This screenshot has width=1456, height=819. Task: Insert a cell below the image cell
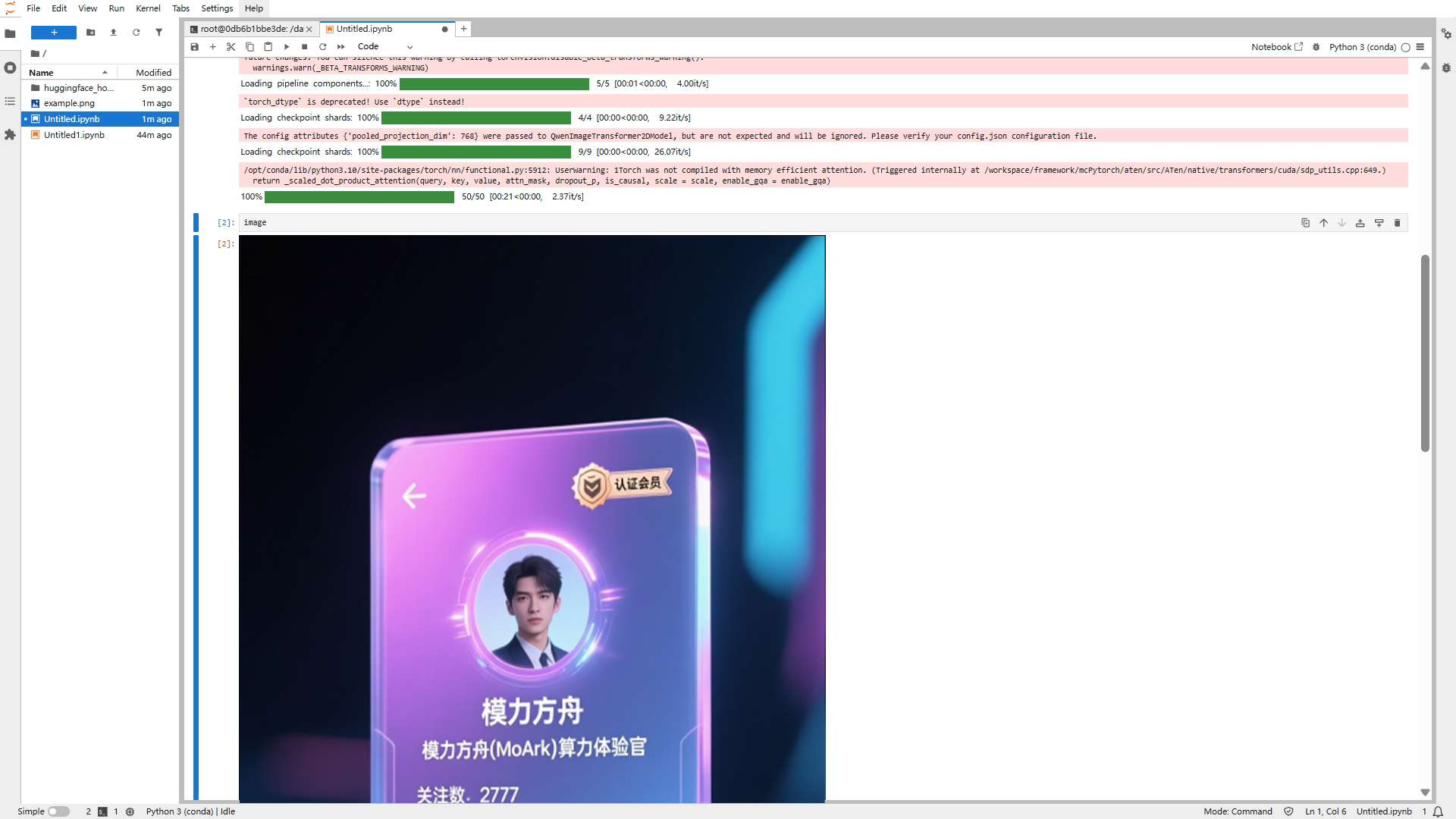pyautogui.click(x=1379, y=223)
